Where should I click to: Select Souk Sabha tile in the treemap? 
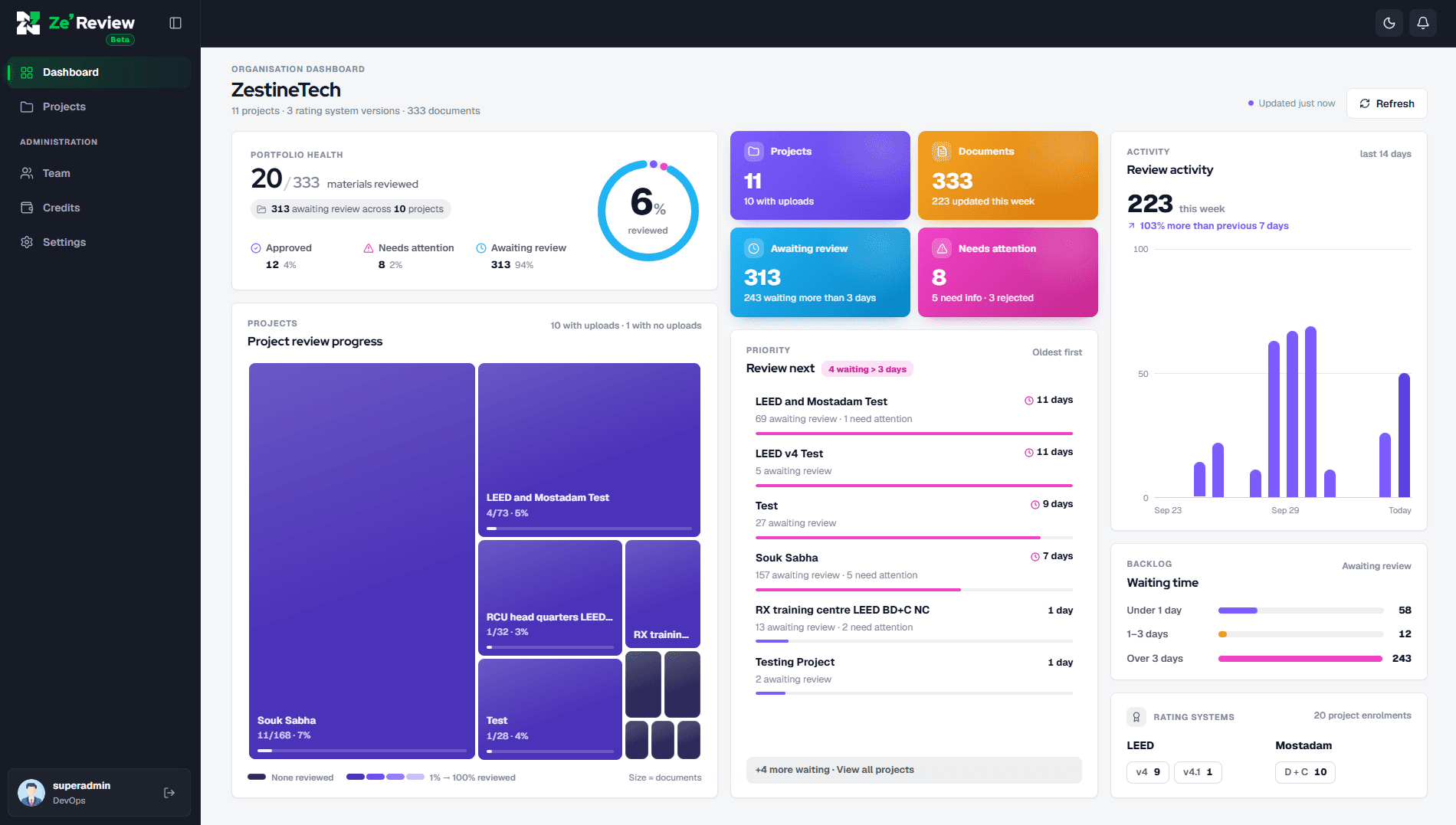click(x=362, y=561)
